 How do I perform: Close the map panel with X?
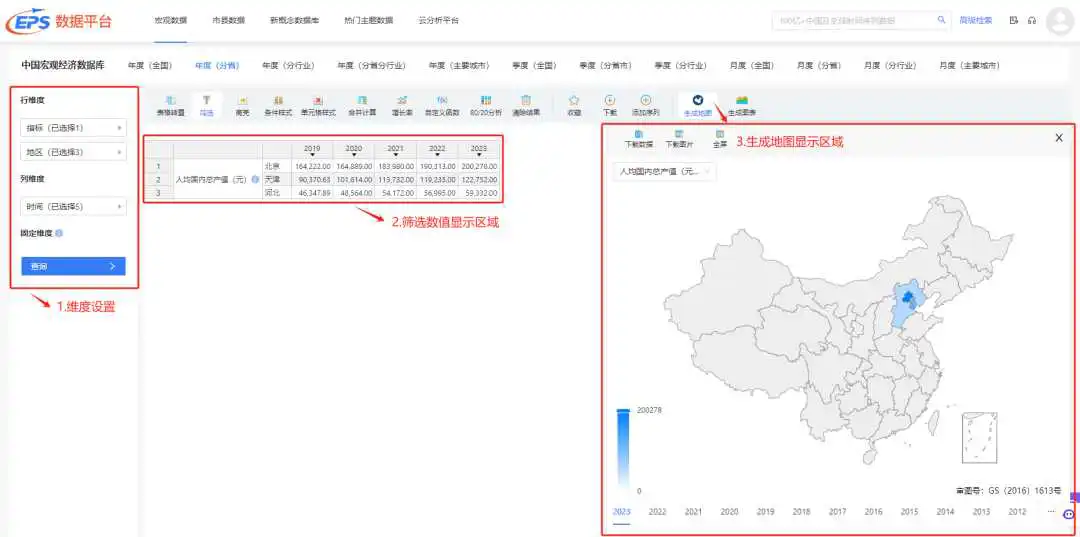coord(1059,138)
